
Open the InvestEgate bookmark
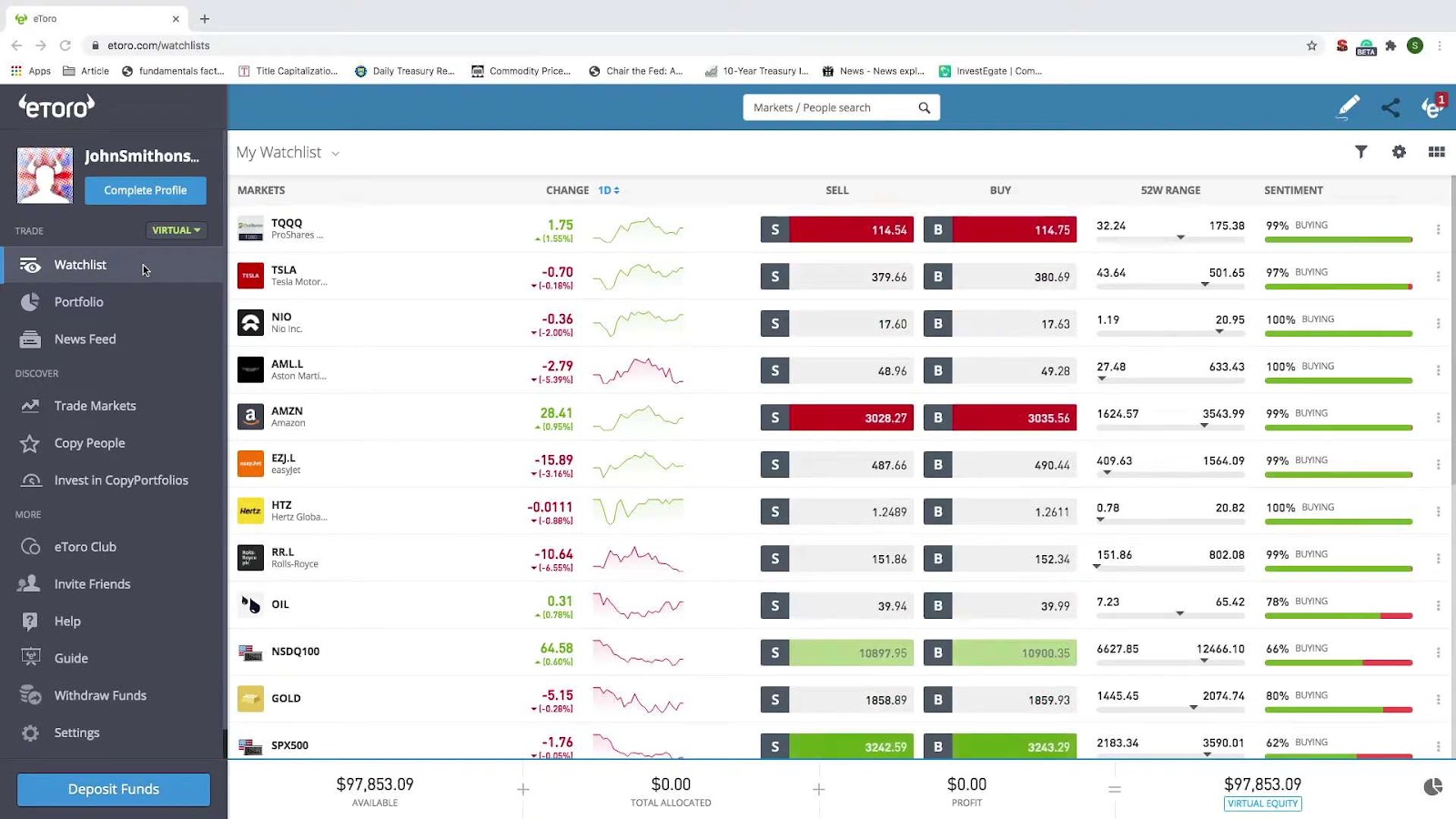[991, 71]
